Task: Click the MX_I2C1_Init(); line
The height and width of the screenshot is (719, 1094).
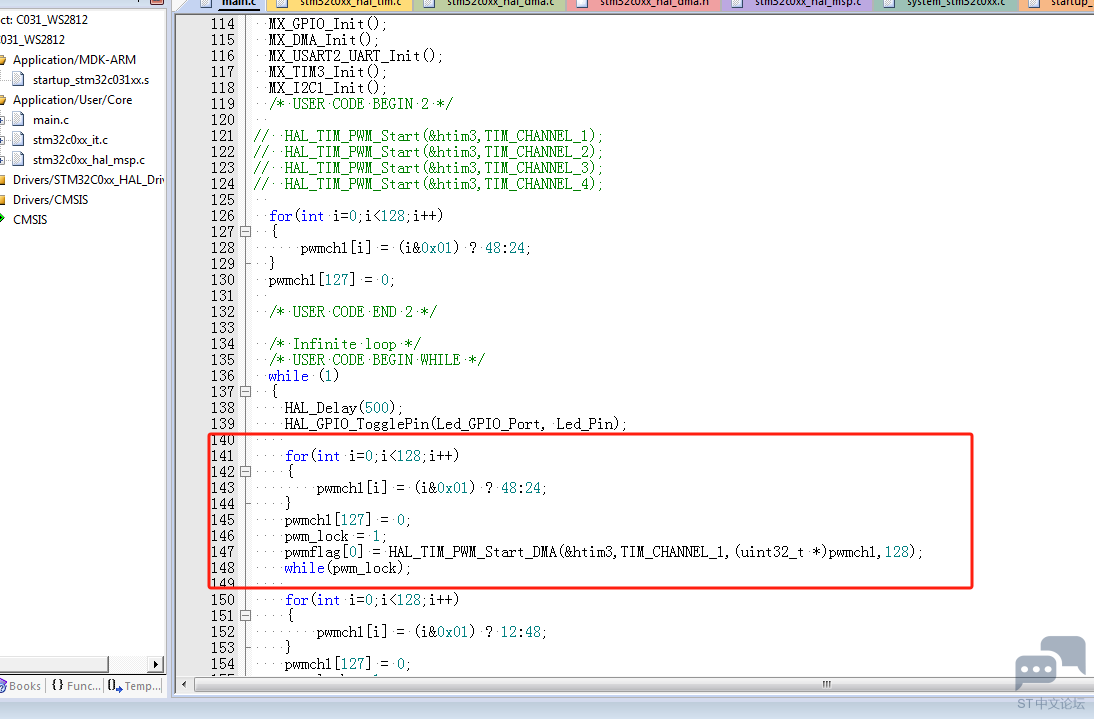Action: point(327,89)
